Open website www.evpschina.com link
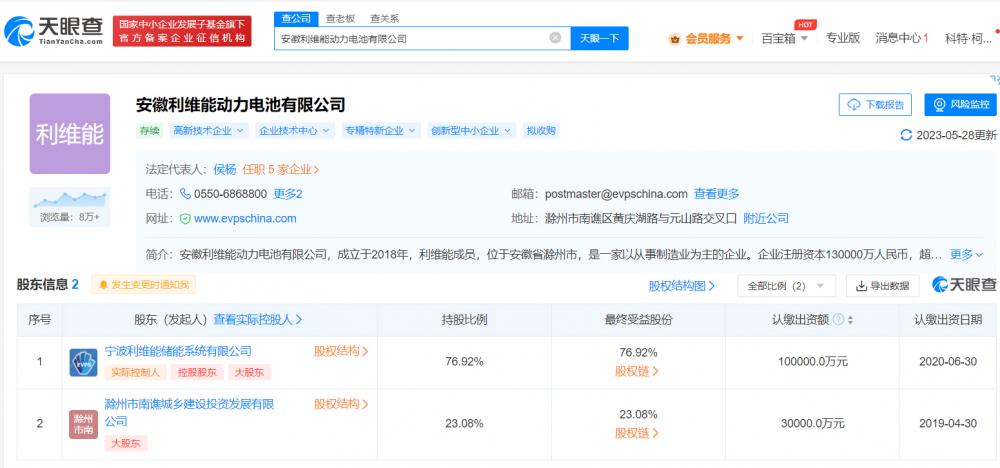1000x468 pixels. tap(245, 219)
